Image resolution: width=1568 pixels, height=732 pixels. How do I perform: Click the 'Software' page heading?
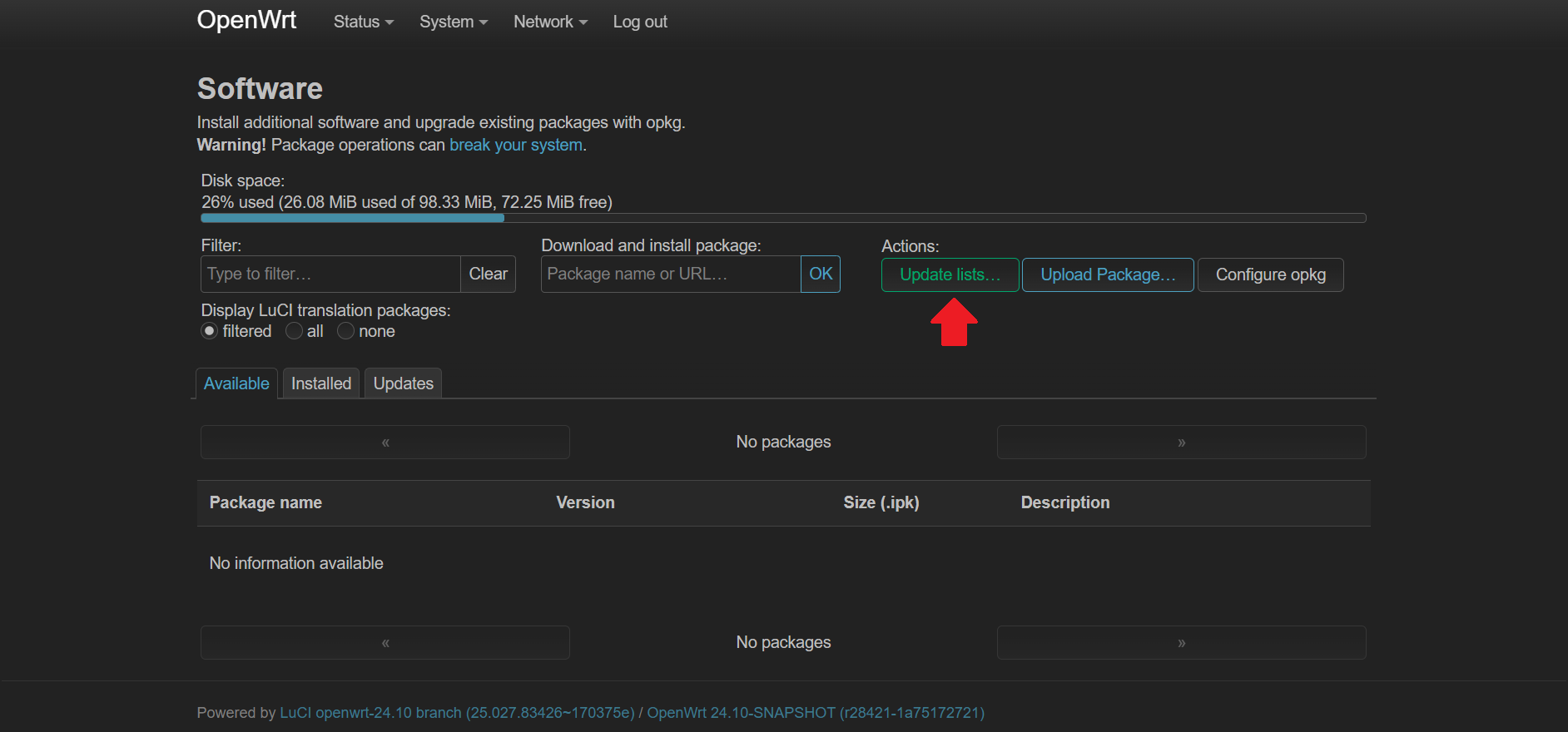tap(260, 88)
